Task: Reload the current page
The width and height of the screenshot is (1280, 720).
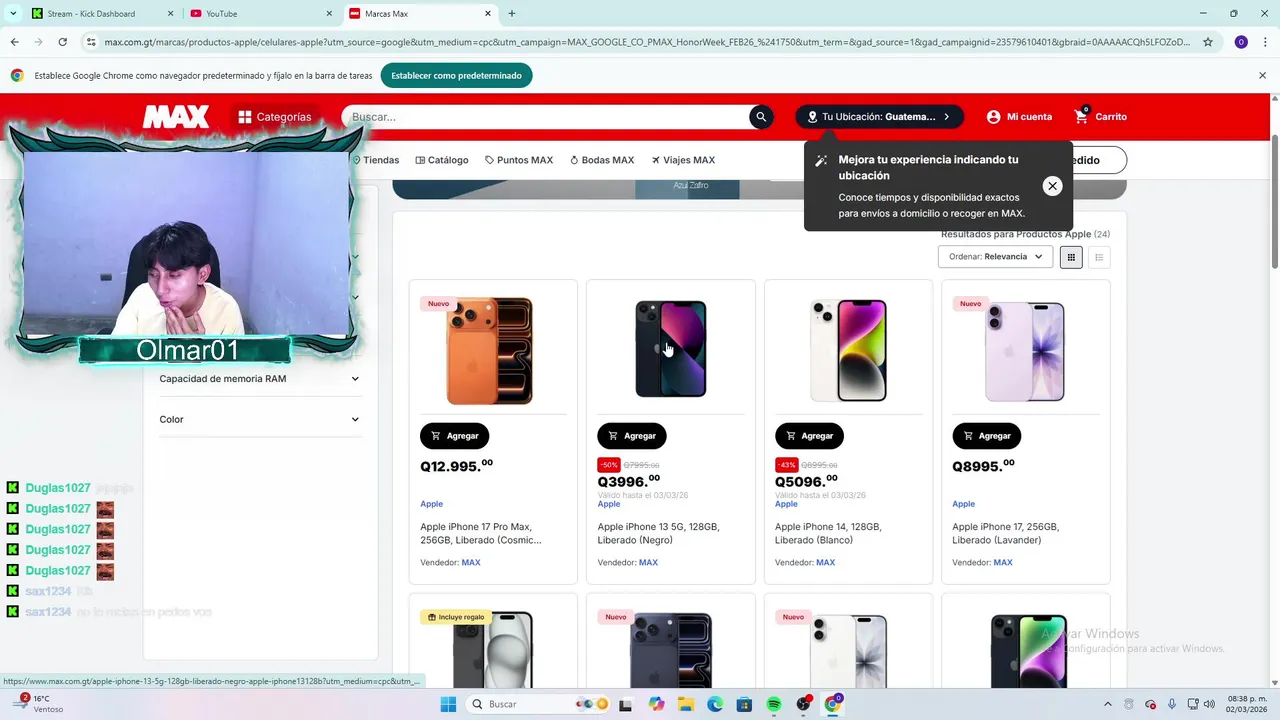Action: [x=62, y=42]
